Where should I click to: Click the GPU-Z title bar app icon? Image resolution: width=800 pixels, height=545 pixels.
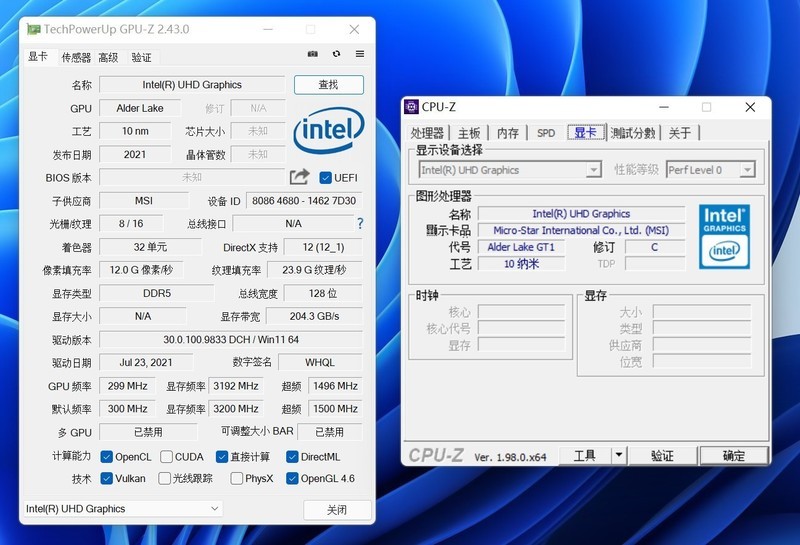[34, 30]
